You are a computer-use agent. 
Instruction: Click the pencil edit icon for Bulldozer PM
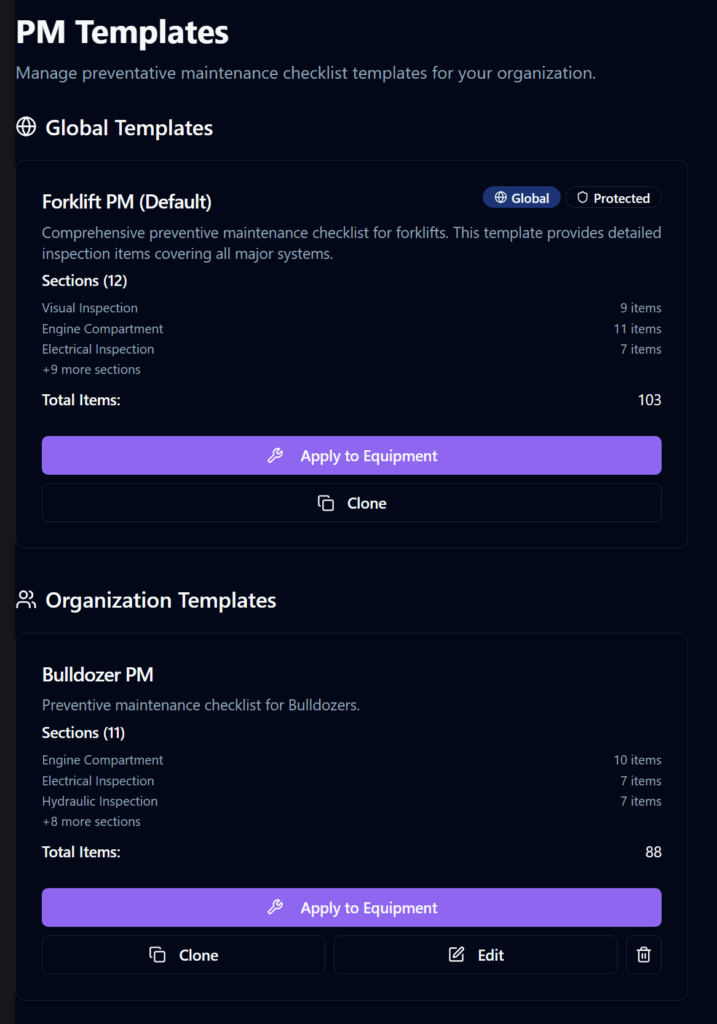pos(457,955)
